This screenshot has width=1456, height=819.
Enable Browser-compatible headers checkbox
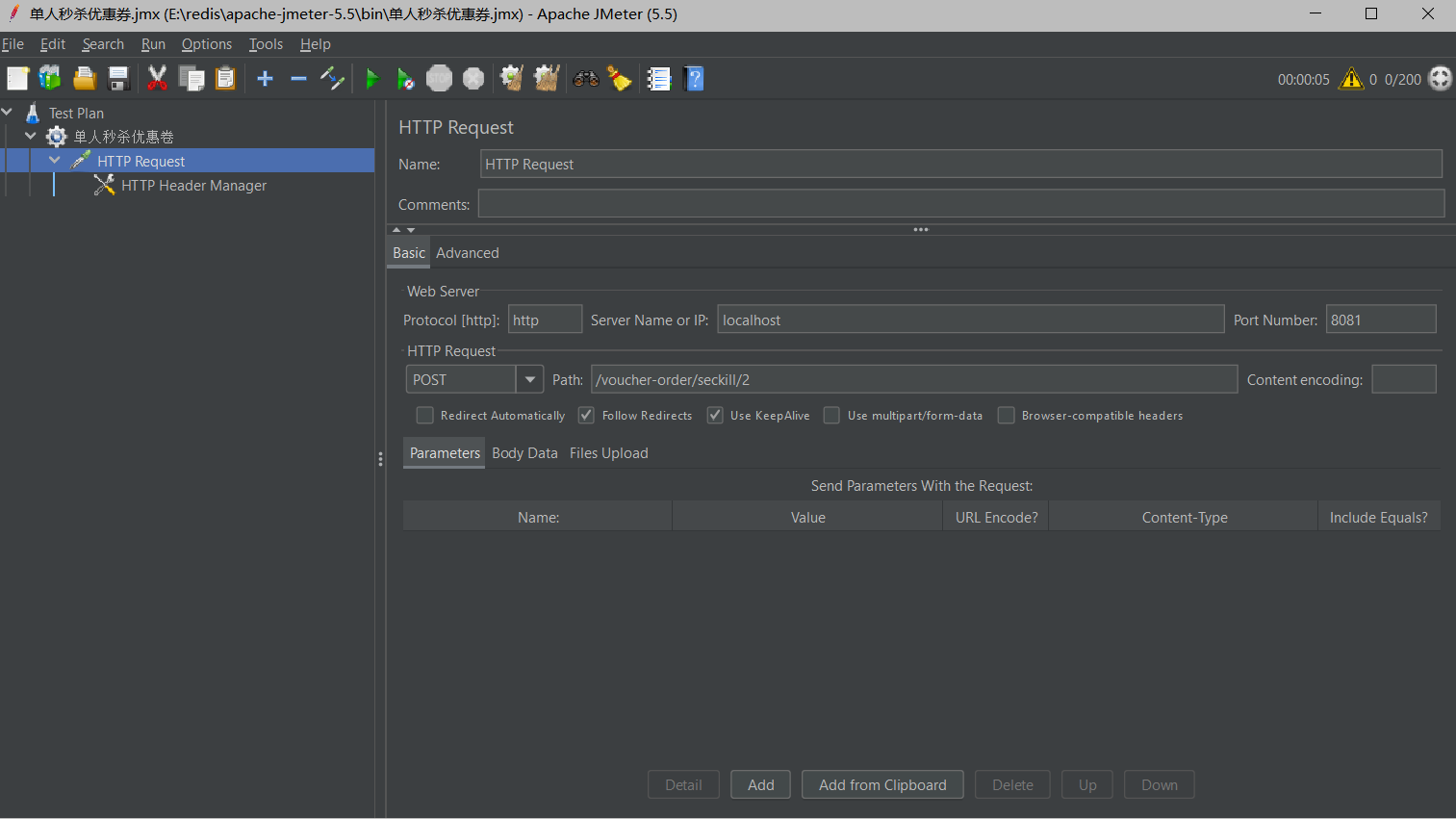tap(1006, 415)
